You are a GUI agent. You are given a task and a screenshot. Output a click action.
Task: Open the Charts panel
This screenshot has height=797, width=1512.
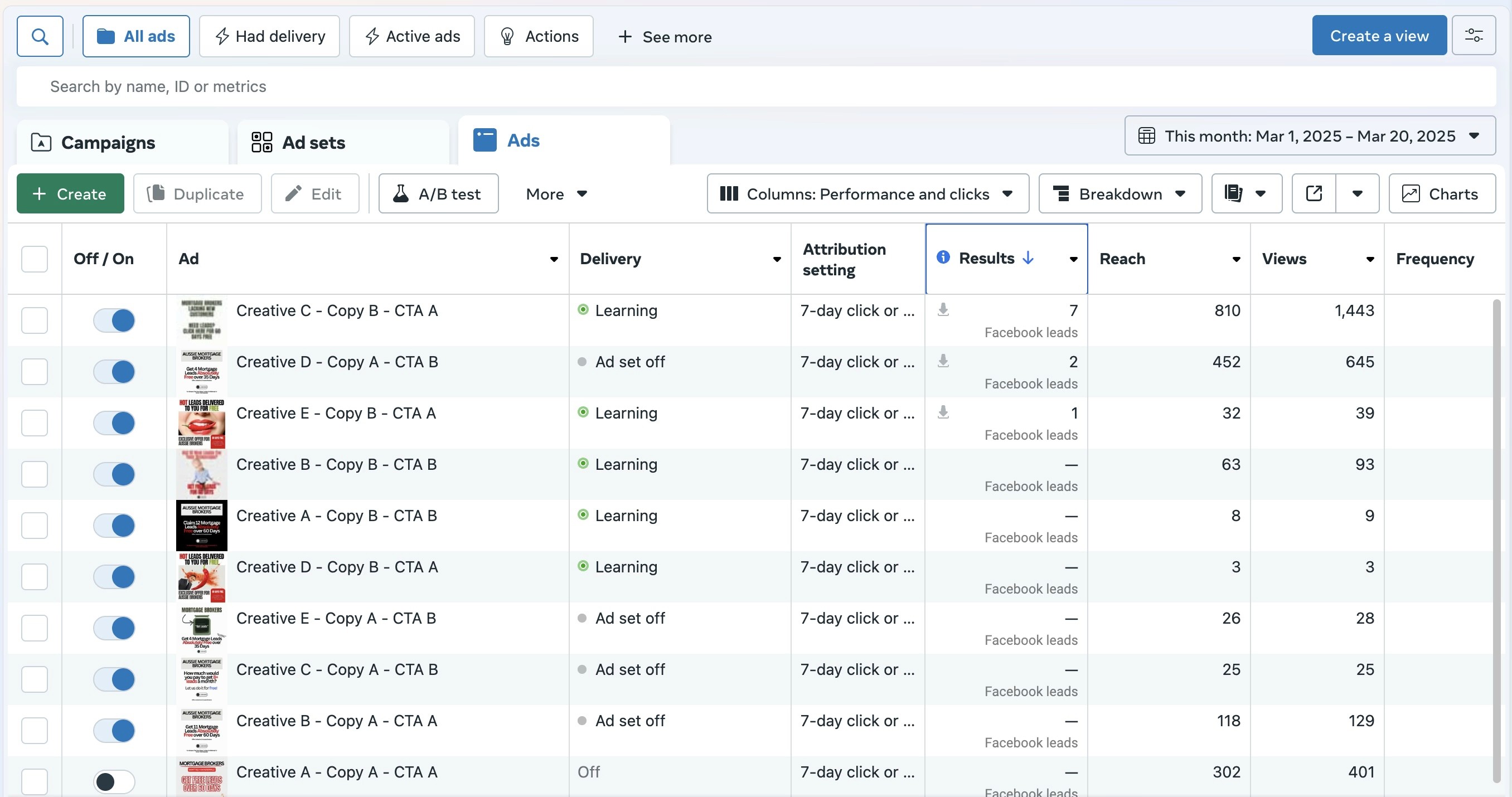click(1442, 193)
